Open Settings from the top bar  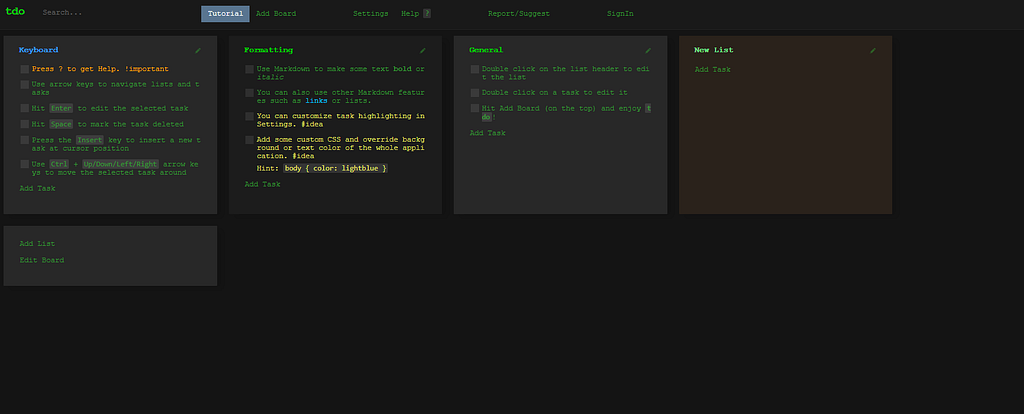[x=370, y=14]
